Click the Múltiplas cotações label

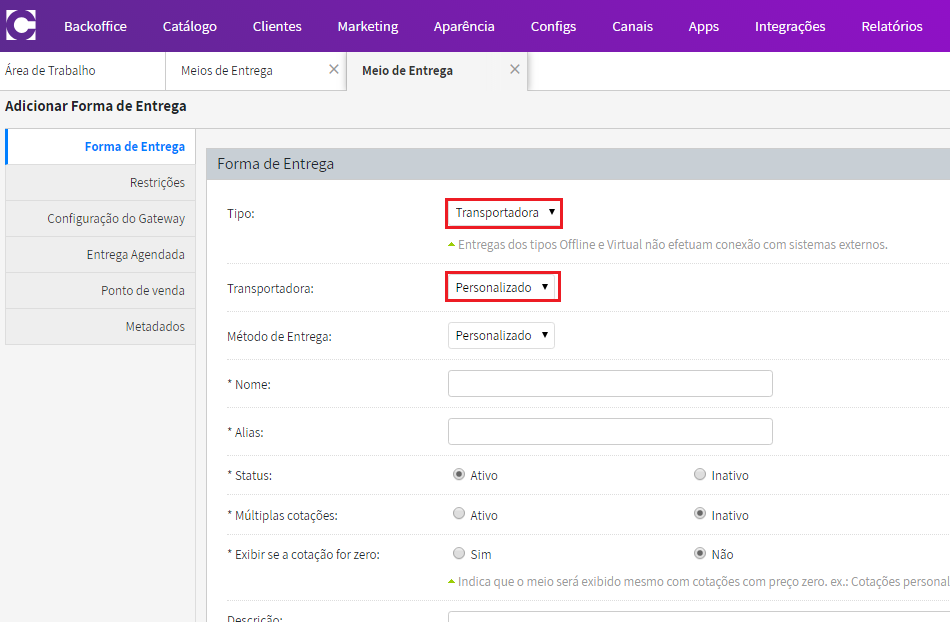point(282,515)
